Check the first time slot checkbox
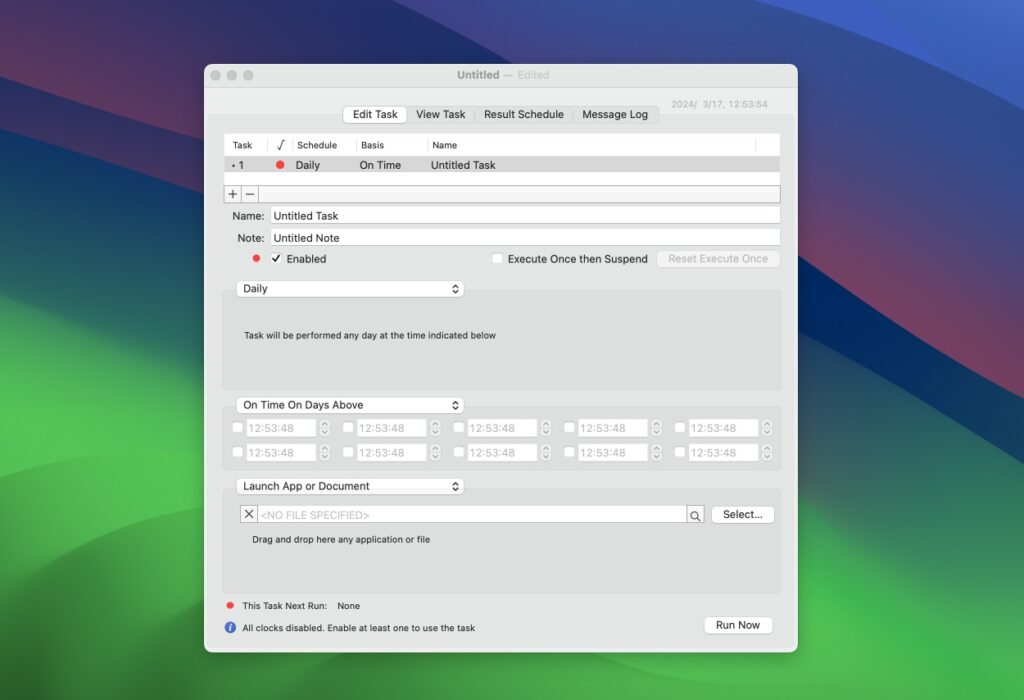The height and width of the screenshot is (700, 1024). coord(238,427)
